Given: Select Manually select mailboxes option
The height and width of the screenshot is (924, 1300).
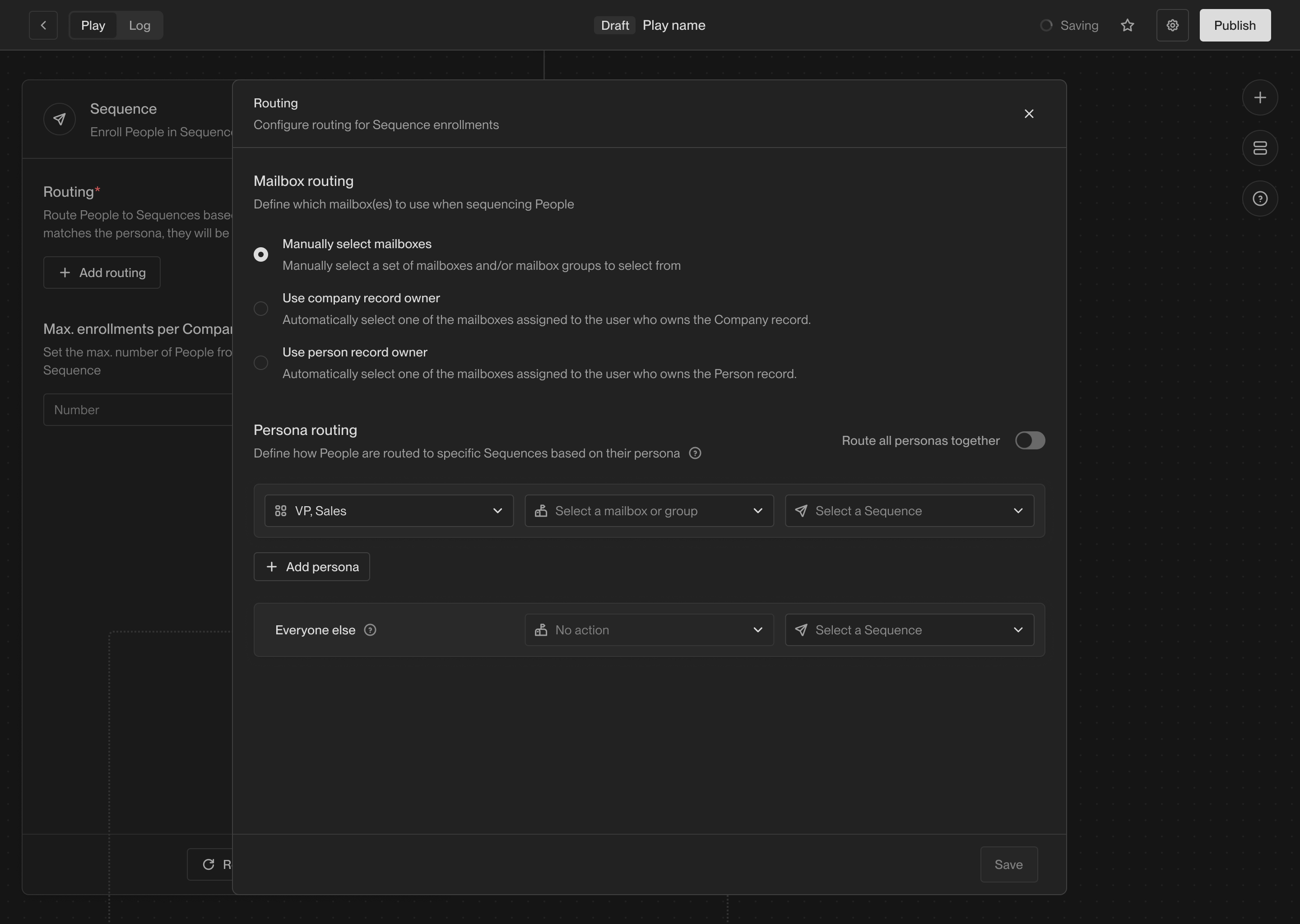Looking at the screenshot, I should pos(261,254).
